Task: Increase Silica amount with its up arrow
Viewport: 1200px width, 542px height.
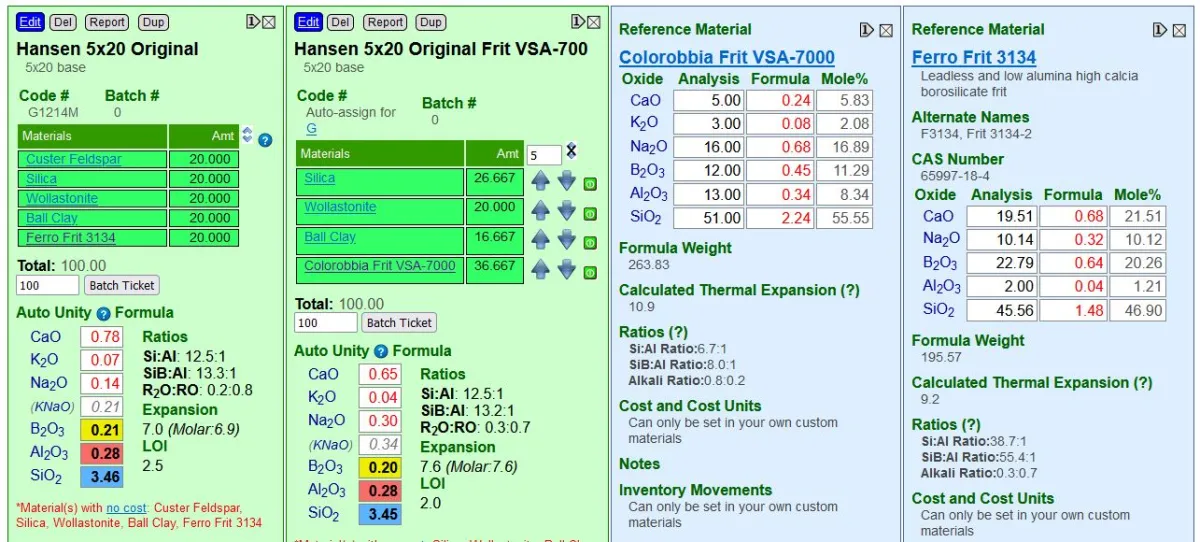Action: point(541,182)
